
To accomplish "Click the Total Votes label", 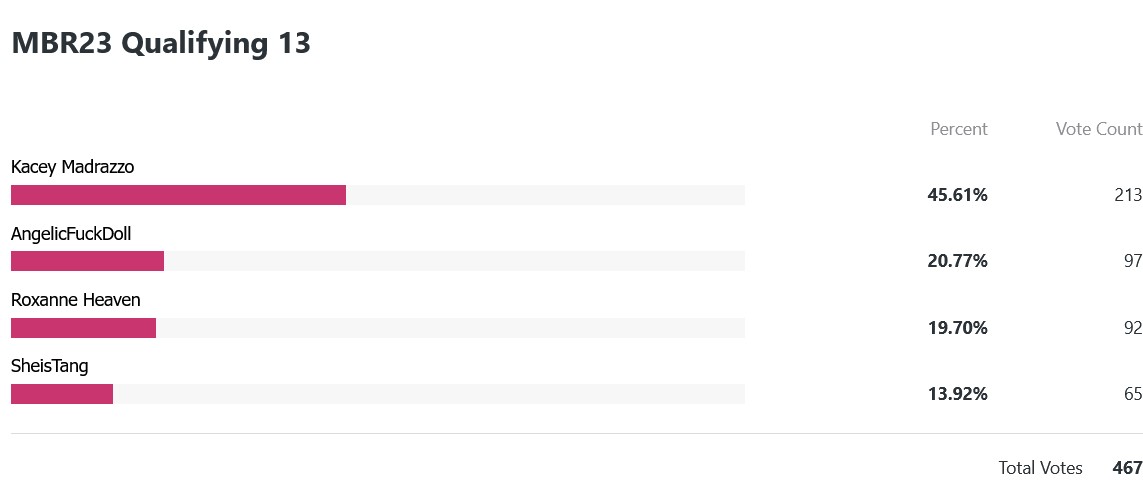I will (1040, 467).
